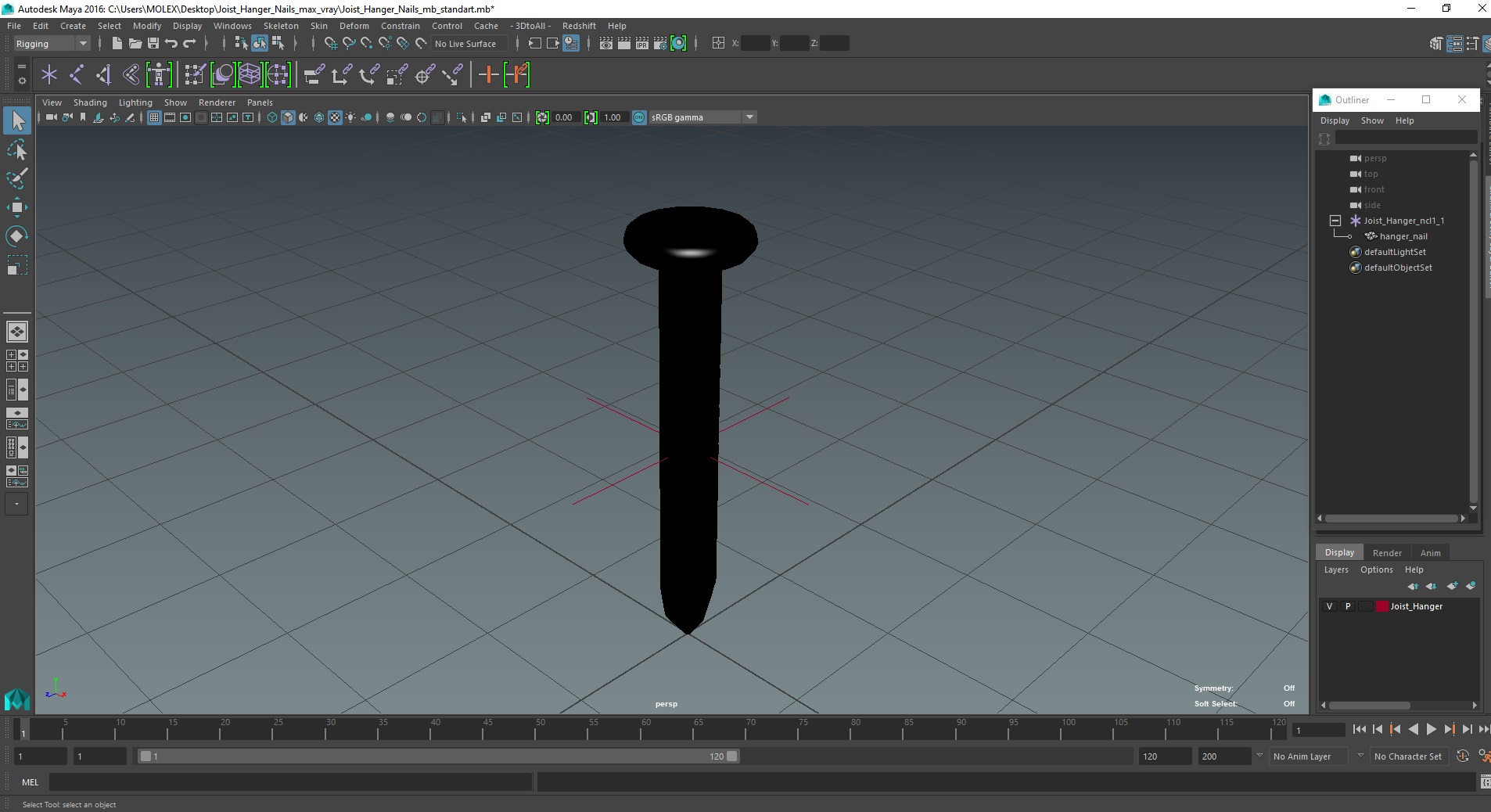Click the Redo arrow icon

coord(189,43)
